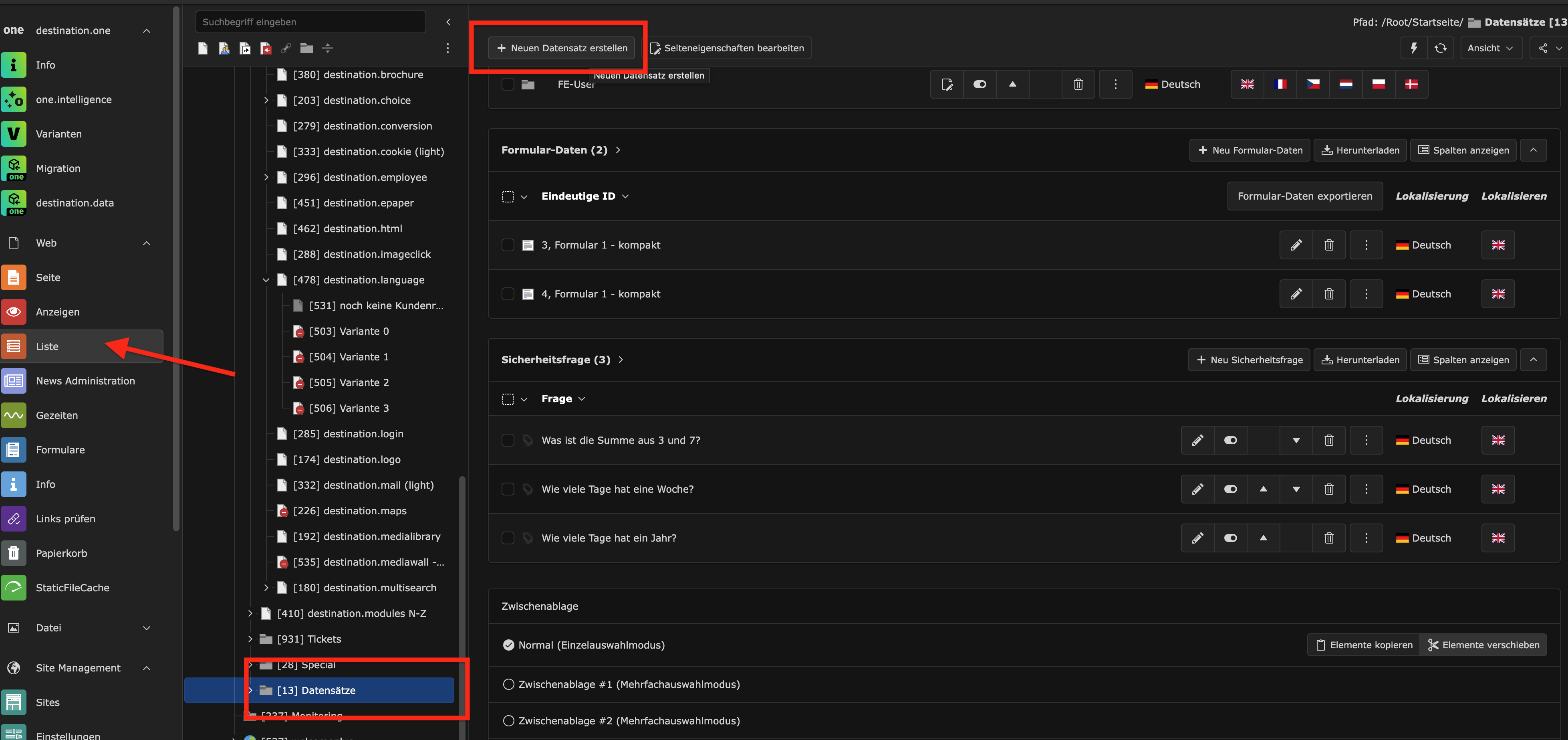Focus the 'Suchbegriff eingeben' search field
The height and width of the screenshot is (740, 1568).
pos(310,22)
